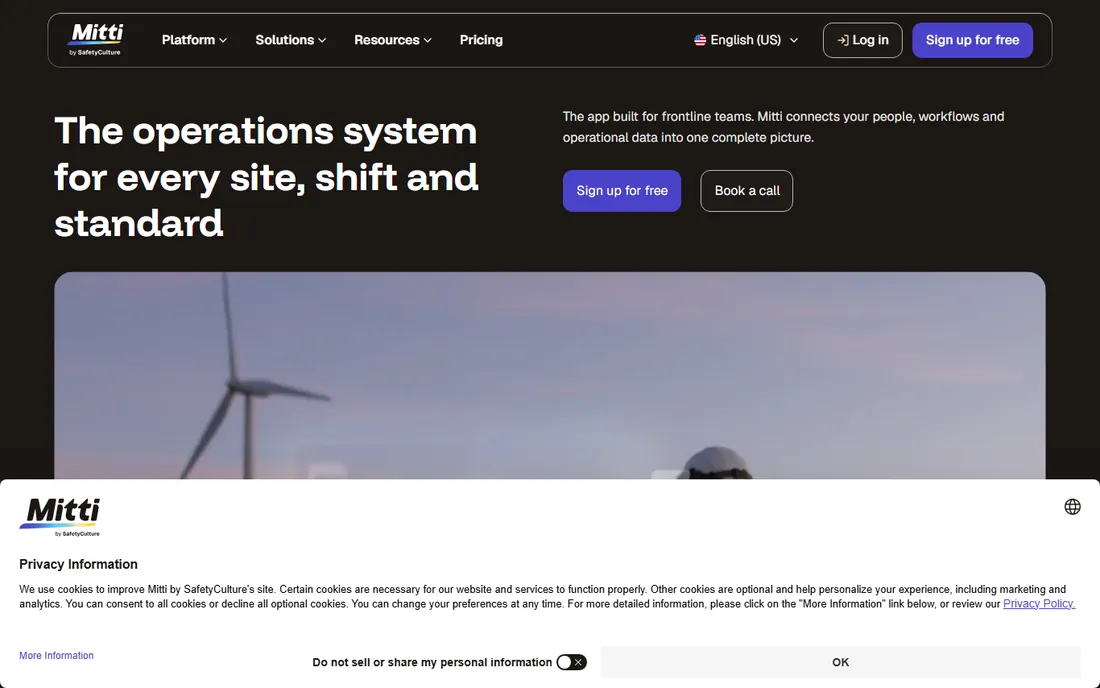This screenshot has height=688, width=1100.
Task: Click the 'Privacy Information' heading
Action: [79, 565]
